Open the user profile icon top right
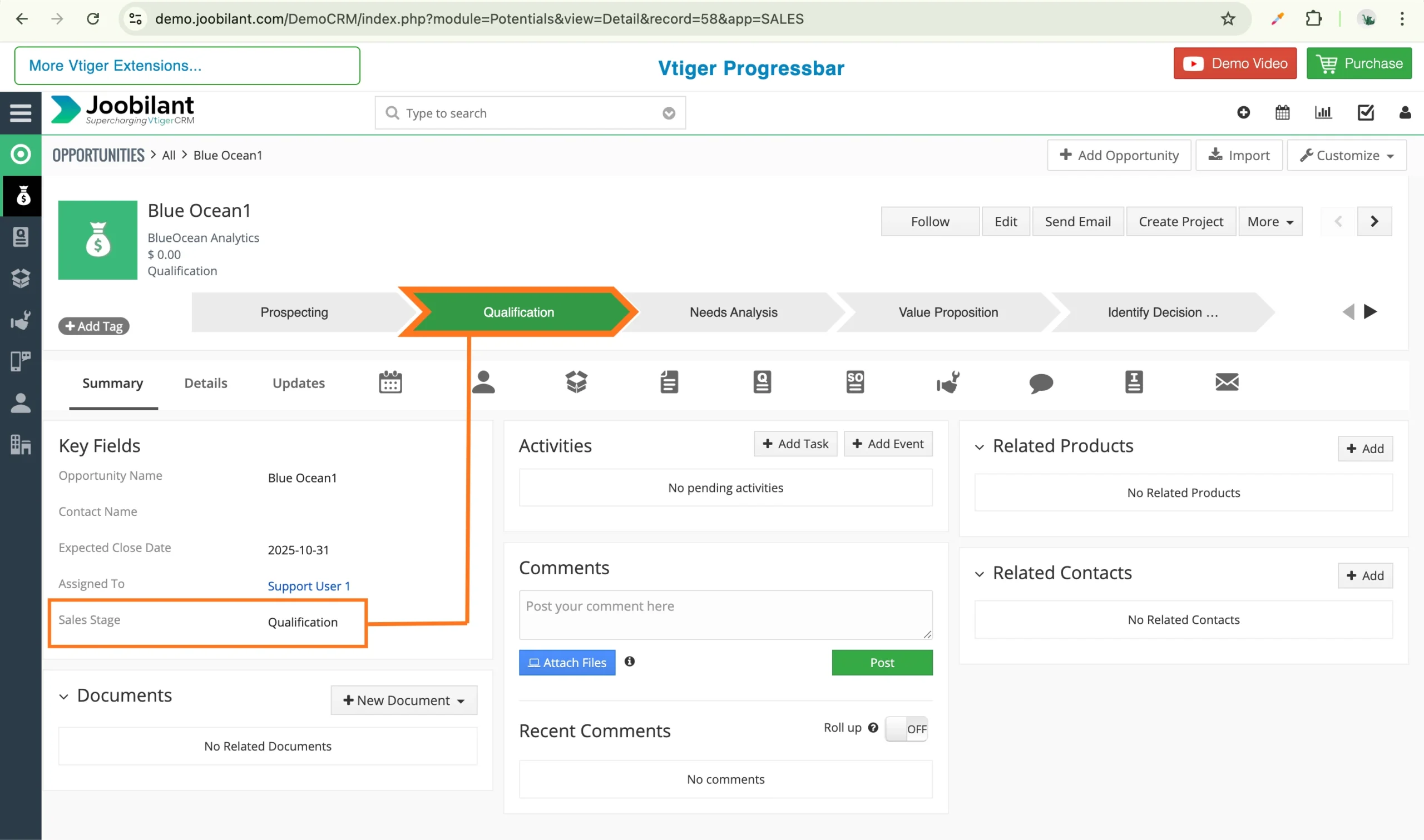The image size is (1424, 840). pyautogui.click(x=1405, y=113)
